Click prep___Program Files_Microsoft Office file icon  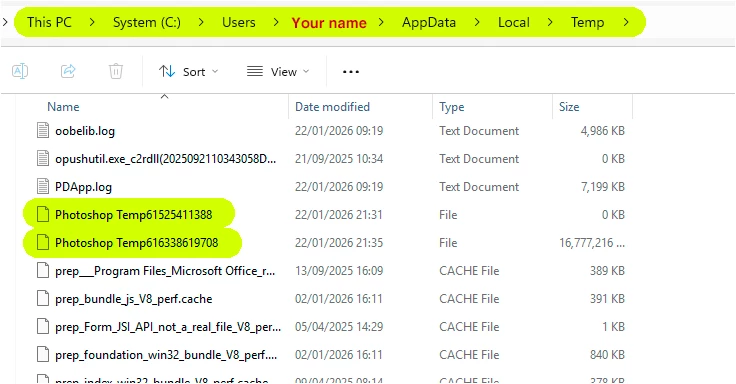click(43, 270)
